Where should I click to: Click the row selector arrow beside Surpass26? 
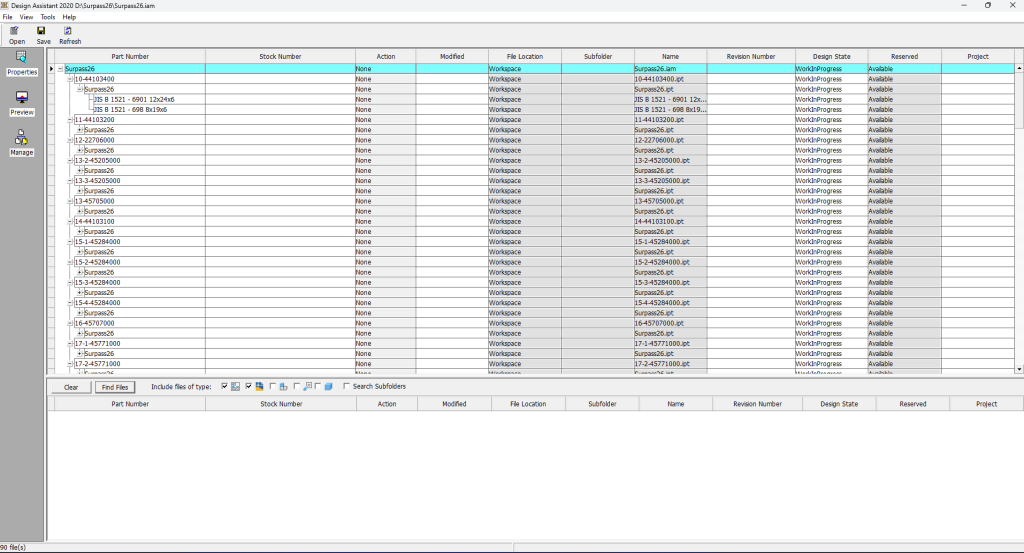pos(52,69)
